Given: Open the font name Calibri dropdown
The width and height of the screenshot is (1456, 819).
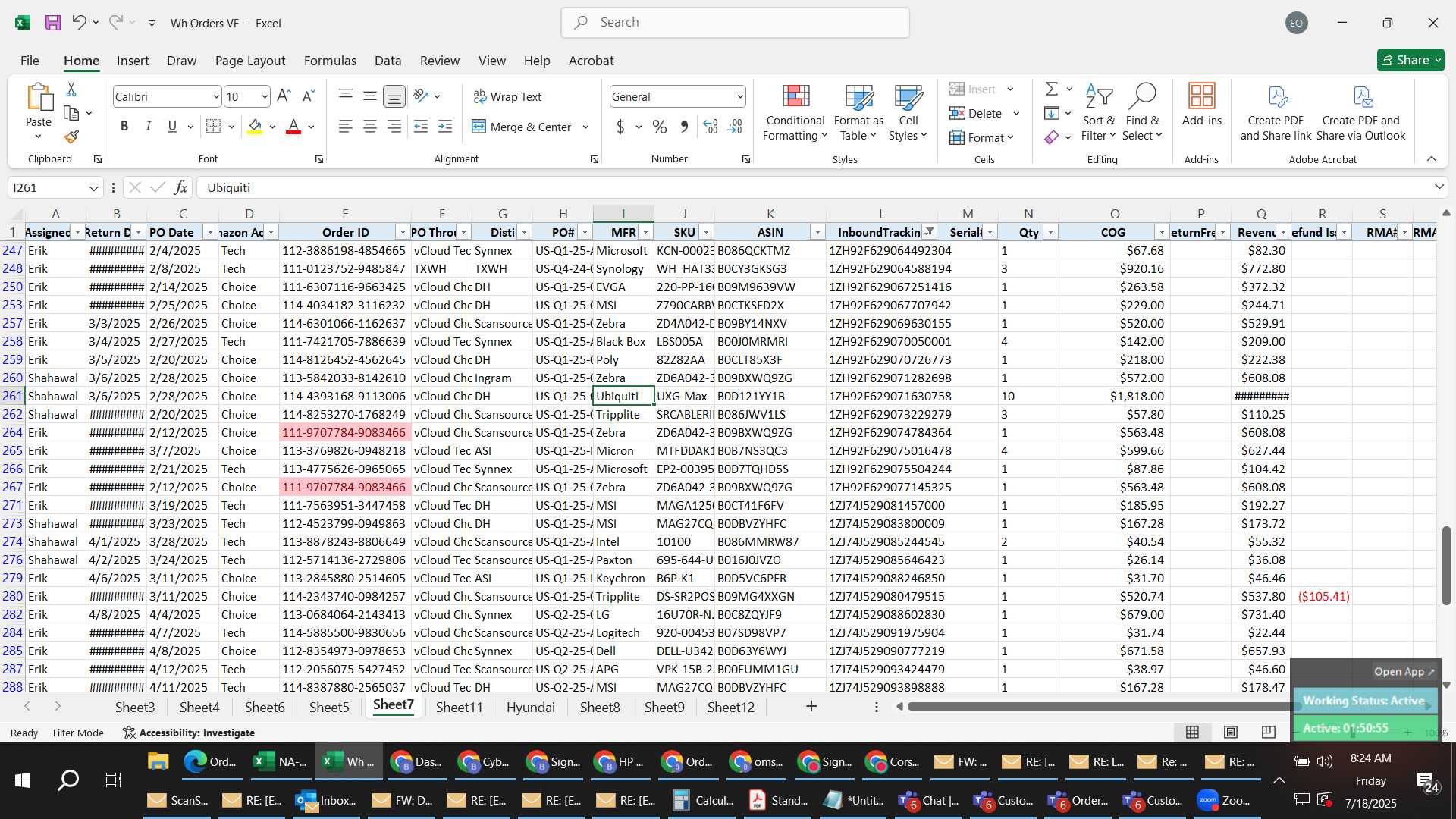Looking at the screenshot, I should (x=216, y=97).
